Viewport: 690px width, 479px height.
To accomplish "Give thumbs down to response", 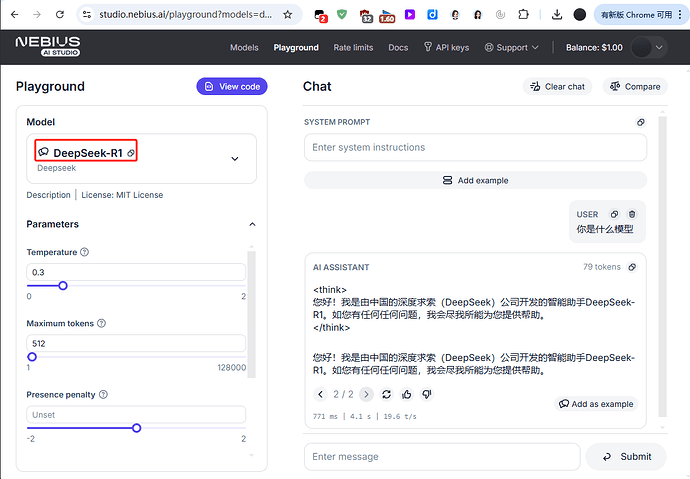I will [x=426, y=394].
